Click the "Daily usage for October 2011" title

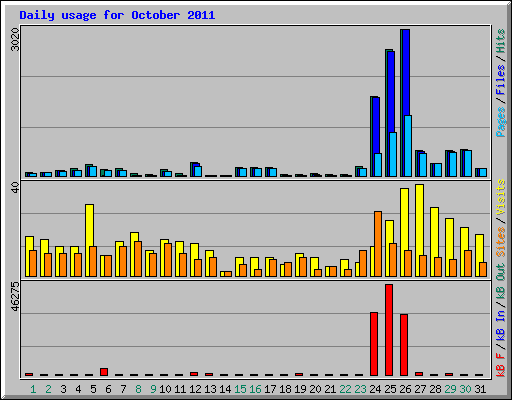(117, 15)
